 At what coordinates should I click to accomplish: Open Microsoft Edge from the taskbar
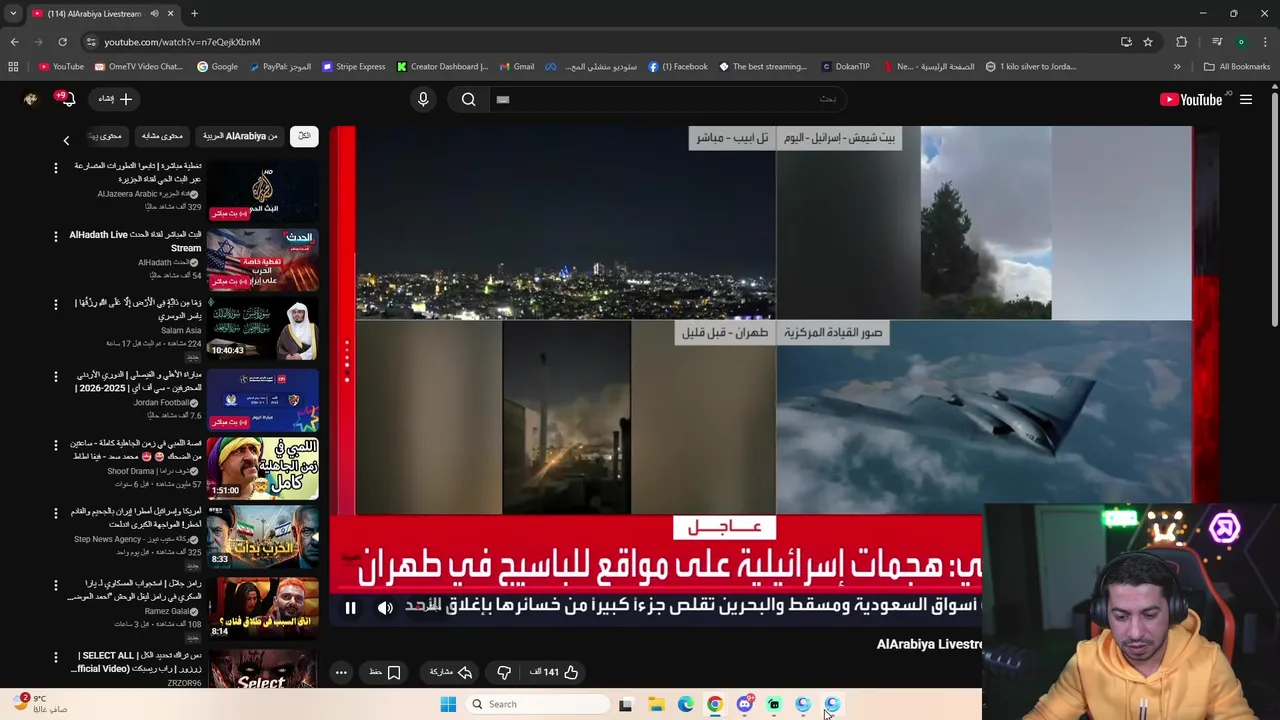686,704
